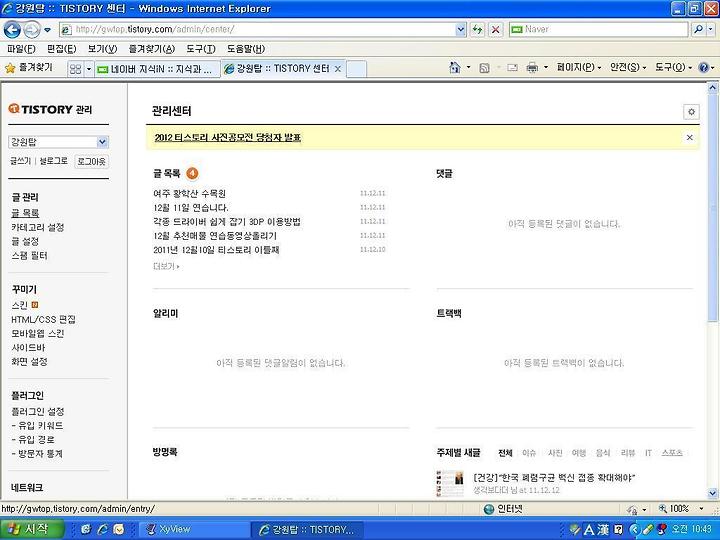Screen dimensions: 720x540
Task: Open the management center settings gear
Action: pyautogui.click(x=692, y=112)
